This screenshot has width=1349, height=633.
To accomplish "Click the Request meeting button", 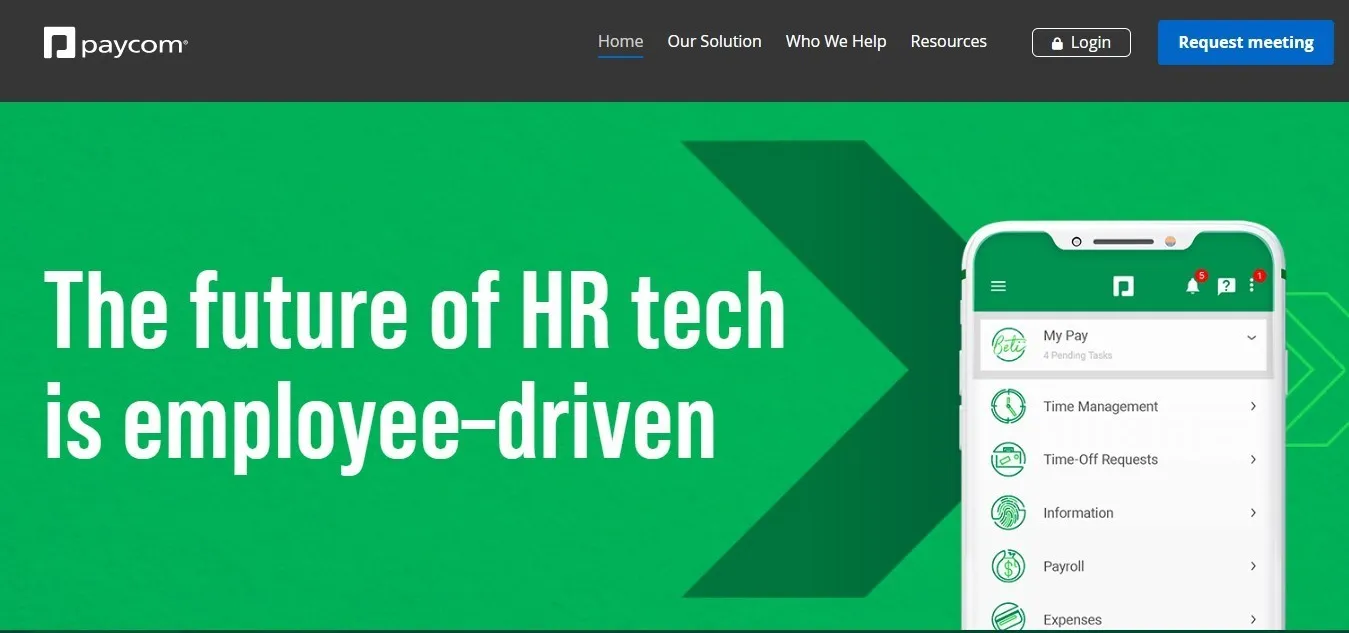I will [1245, 42].
